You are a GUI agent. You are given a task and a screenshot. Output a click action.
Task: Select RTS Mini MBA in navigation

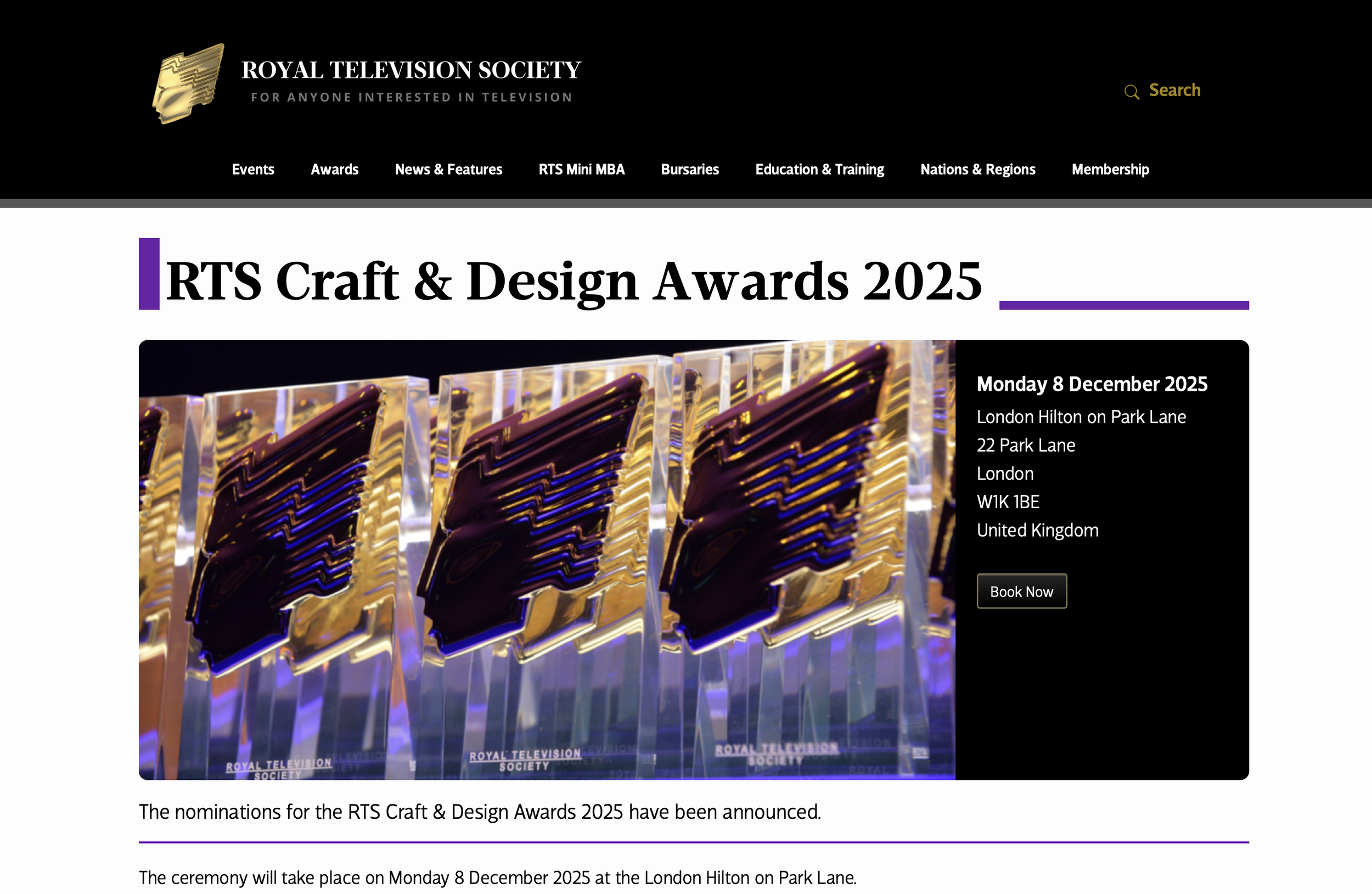[581, 170]
